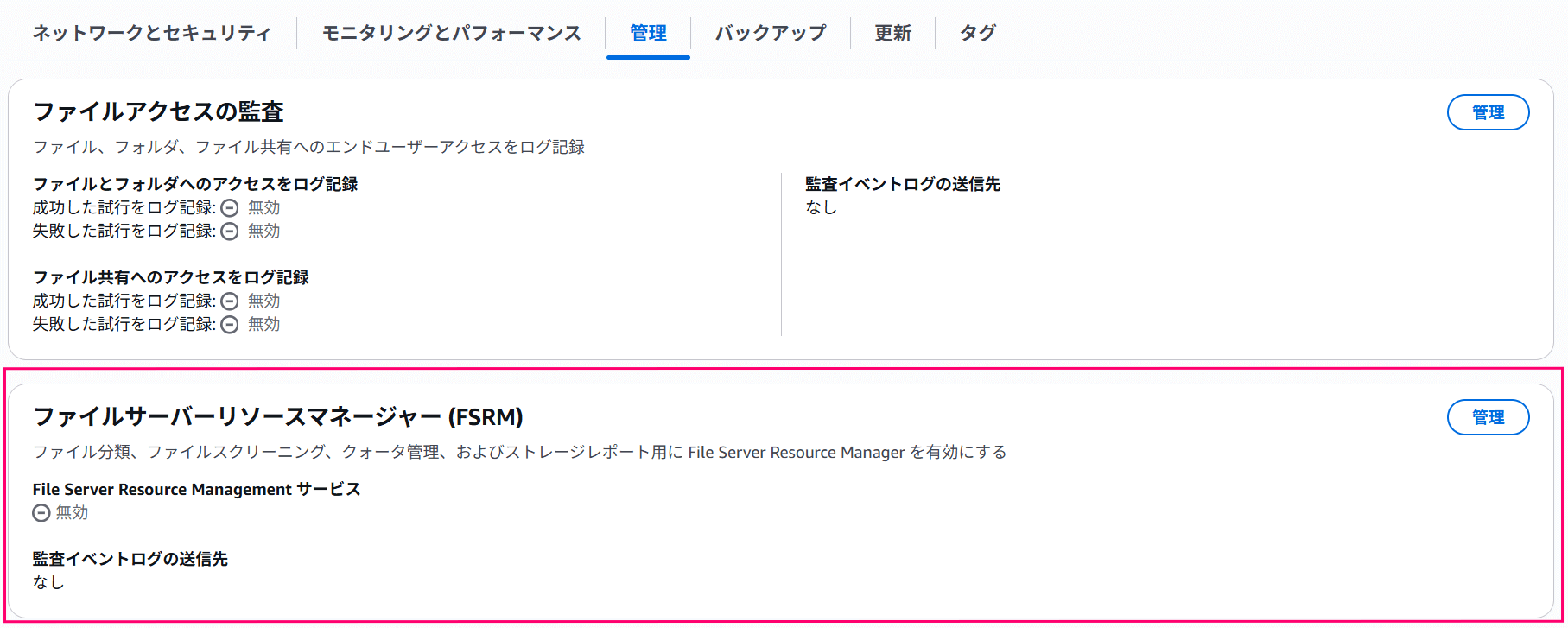
Task: Click disabled icon for ファイル共有 成功した試行
Action: point(230,301)
